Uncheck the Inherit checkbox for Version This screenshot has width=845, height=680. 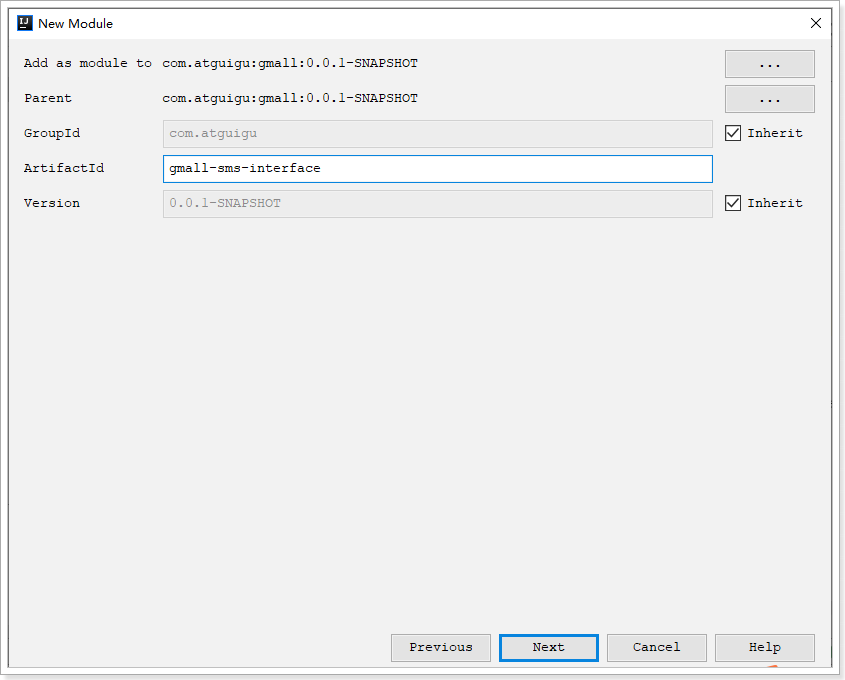733,203
